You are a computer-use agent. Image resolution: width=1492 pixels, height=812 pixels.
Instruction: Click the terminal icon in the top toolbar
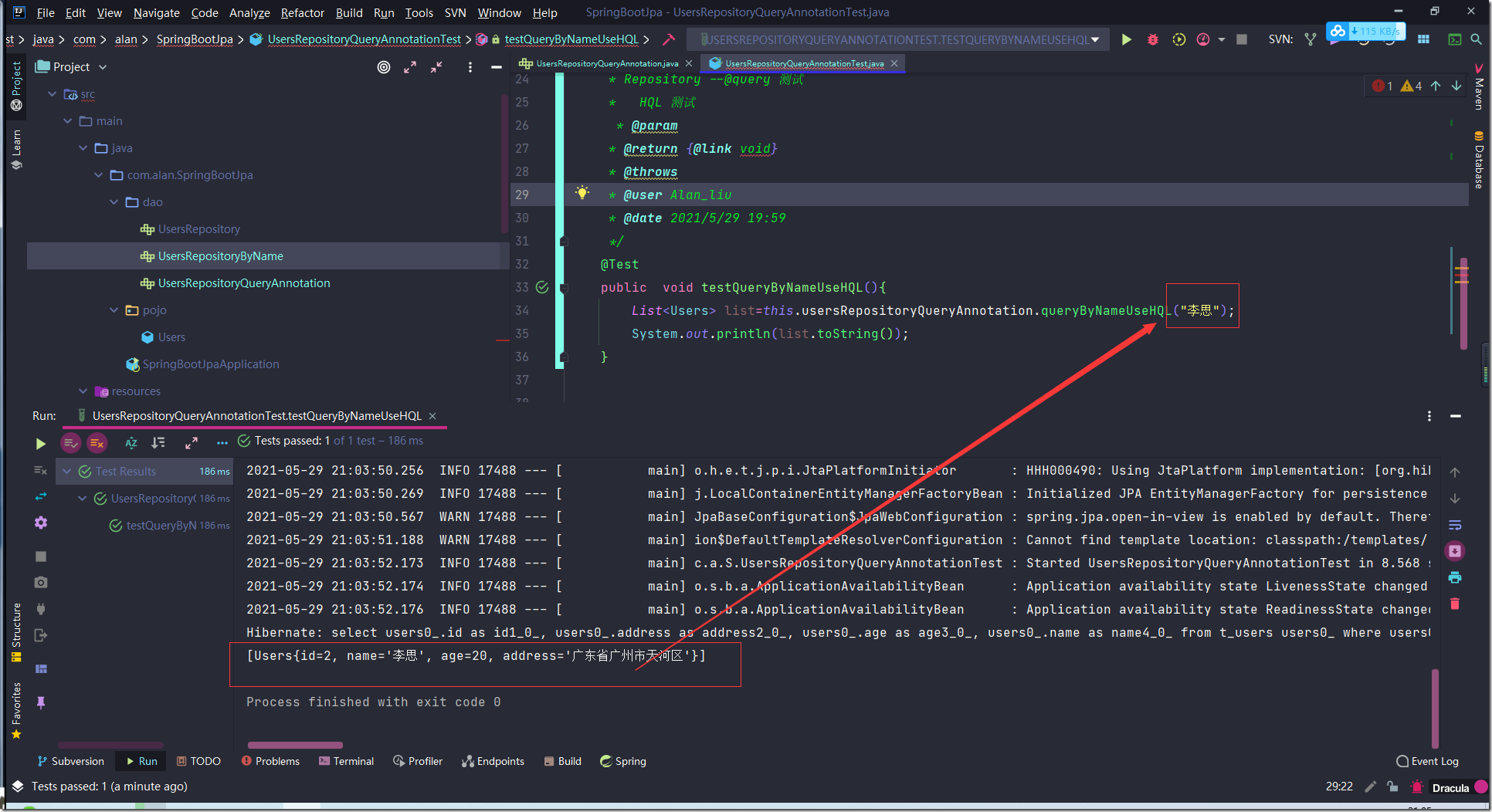1454,39
